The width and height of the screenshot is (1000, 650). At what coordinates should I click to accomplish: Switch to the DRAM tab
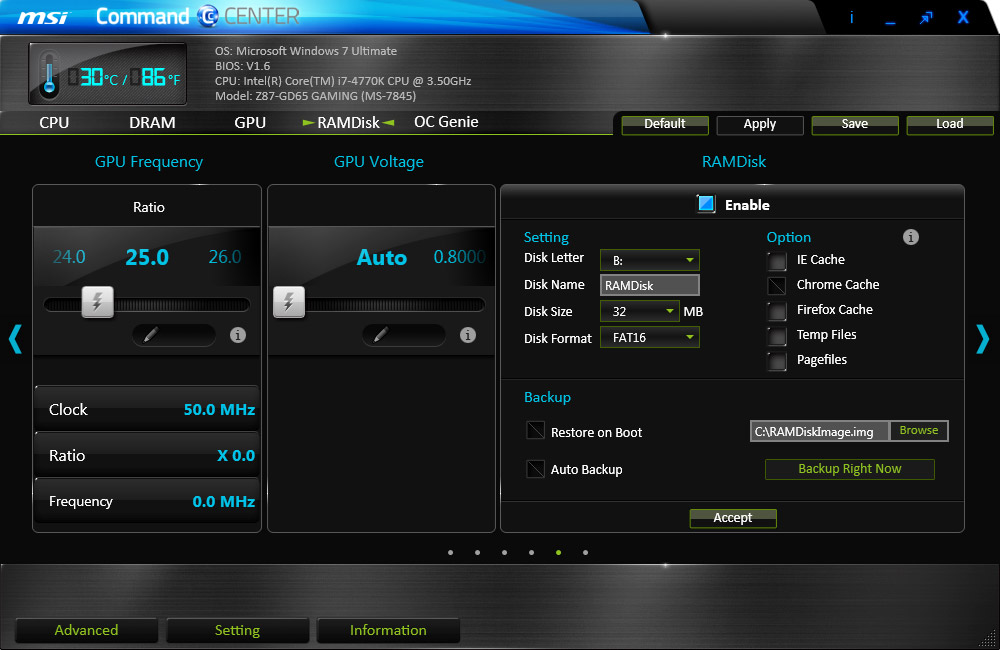(152, 123)
